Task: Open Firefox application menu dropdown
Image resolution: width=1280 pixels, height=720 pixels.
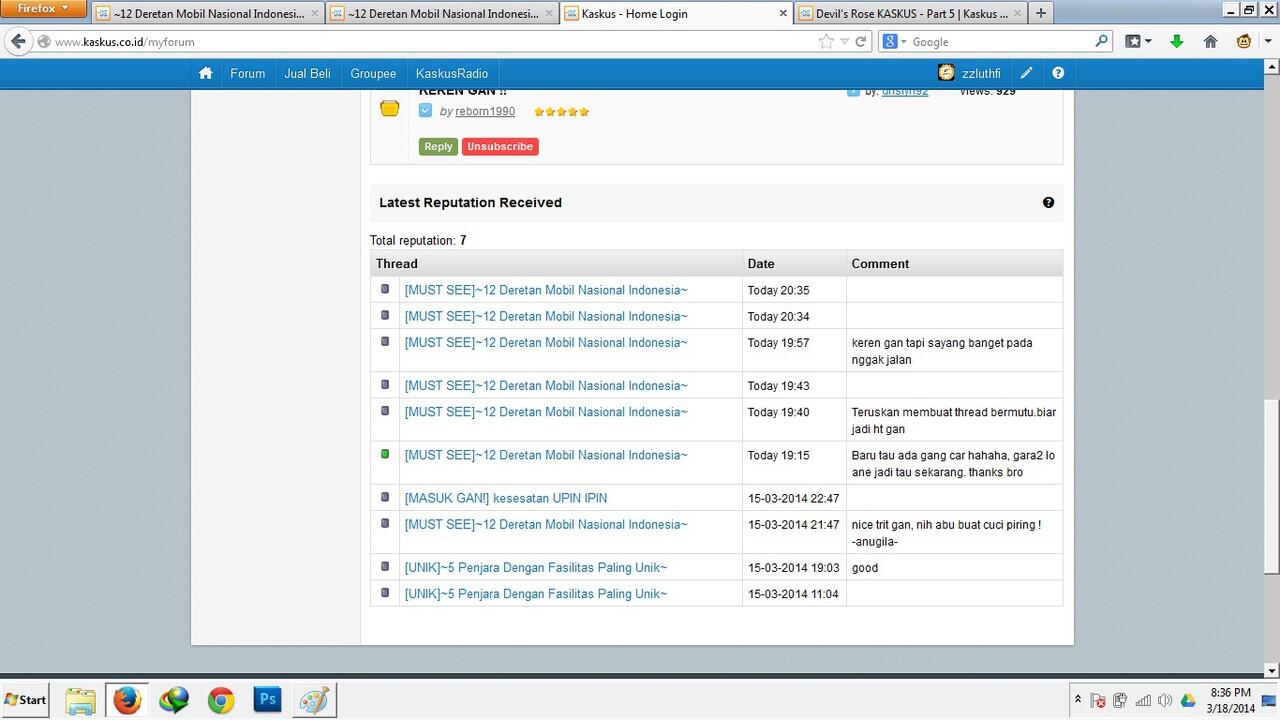Action: pyautogui.click(x=44, y=9)
